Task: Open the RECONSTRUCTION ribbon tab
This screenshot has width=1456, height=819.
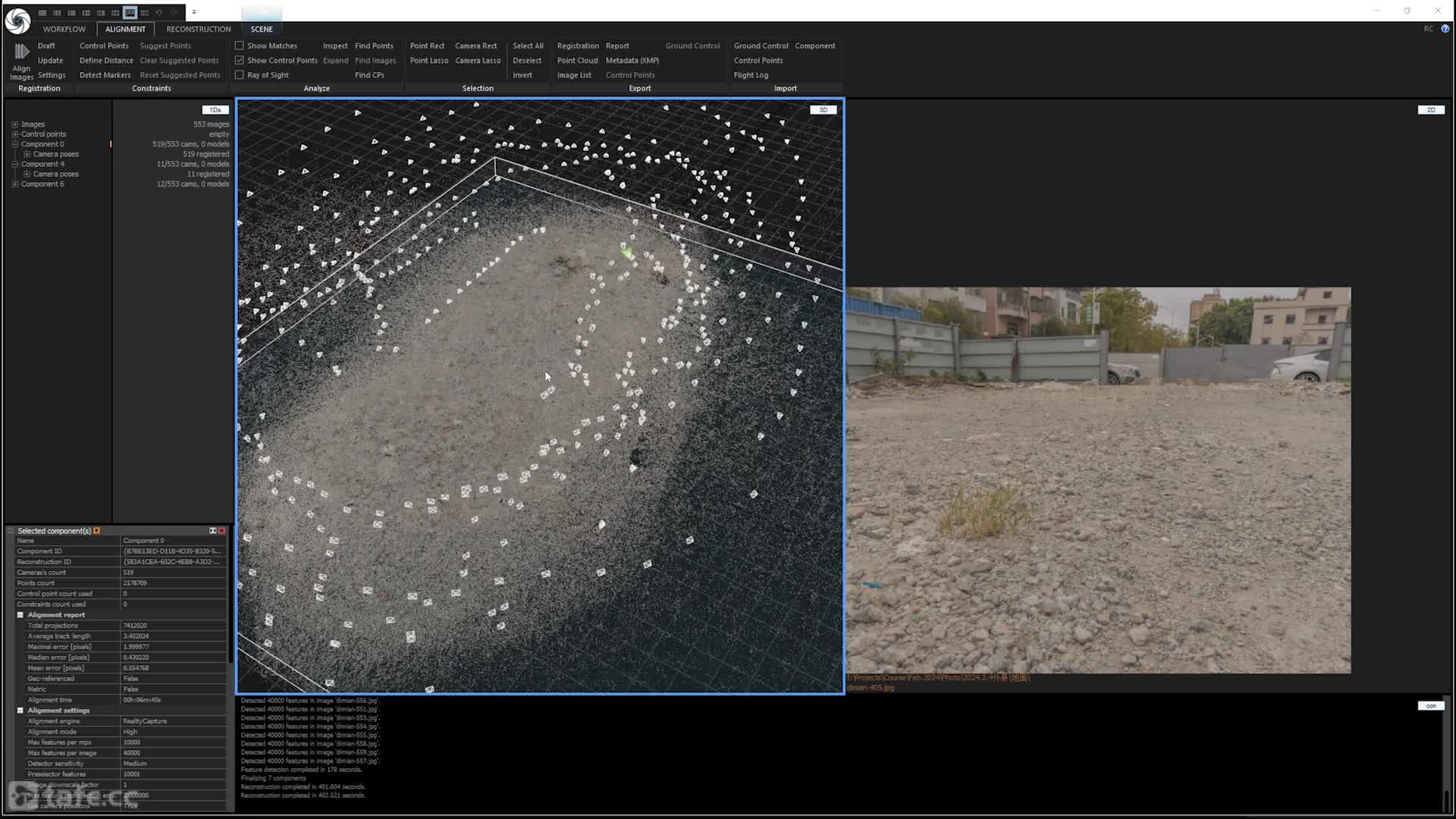Action: [199, 29]
